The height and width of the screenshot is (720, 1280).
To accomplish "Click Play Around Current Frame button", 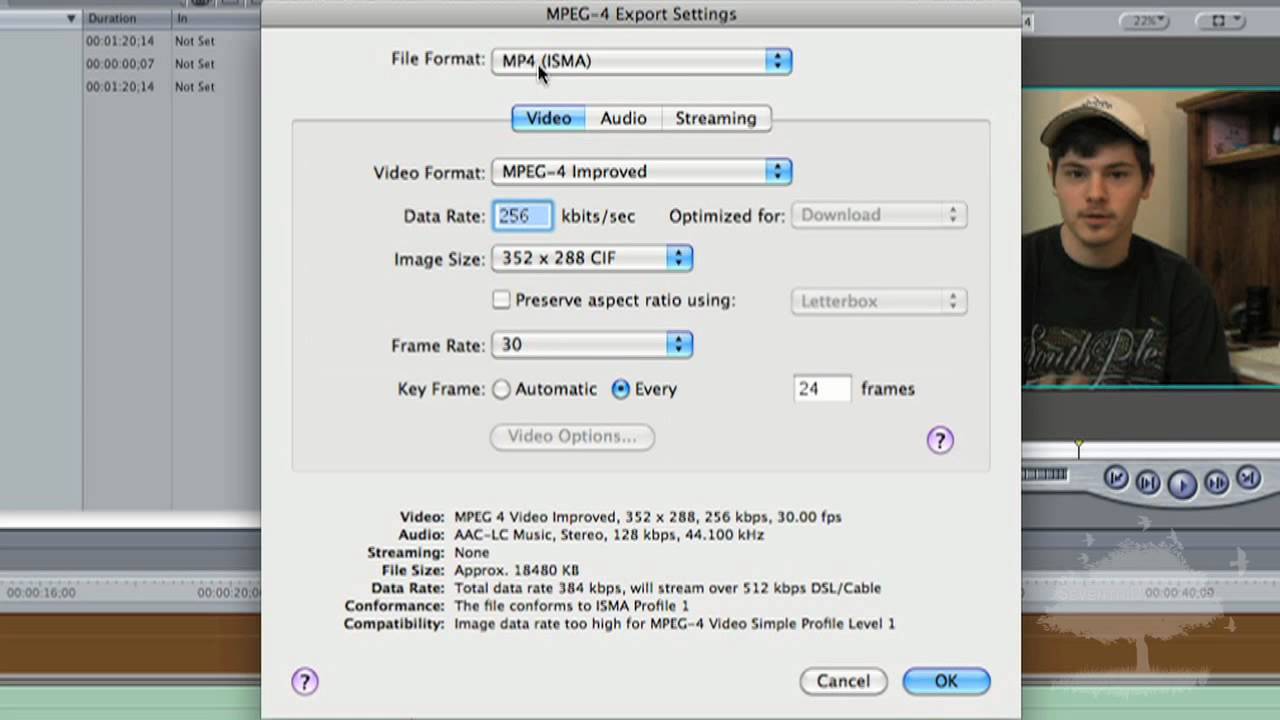I will click(x=1216, y=483).
